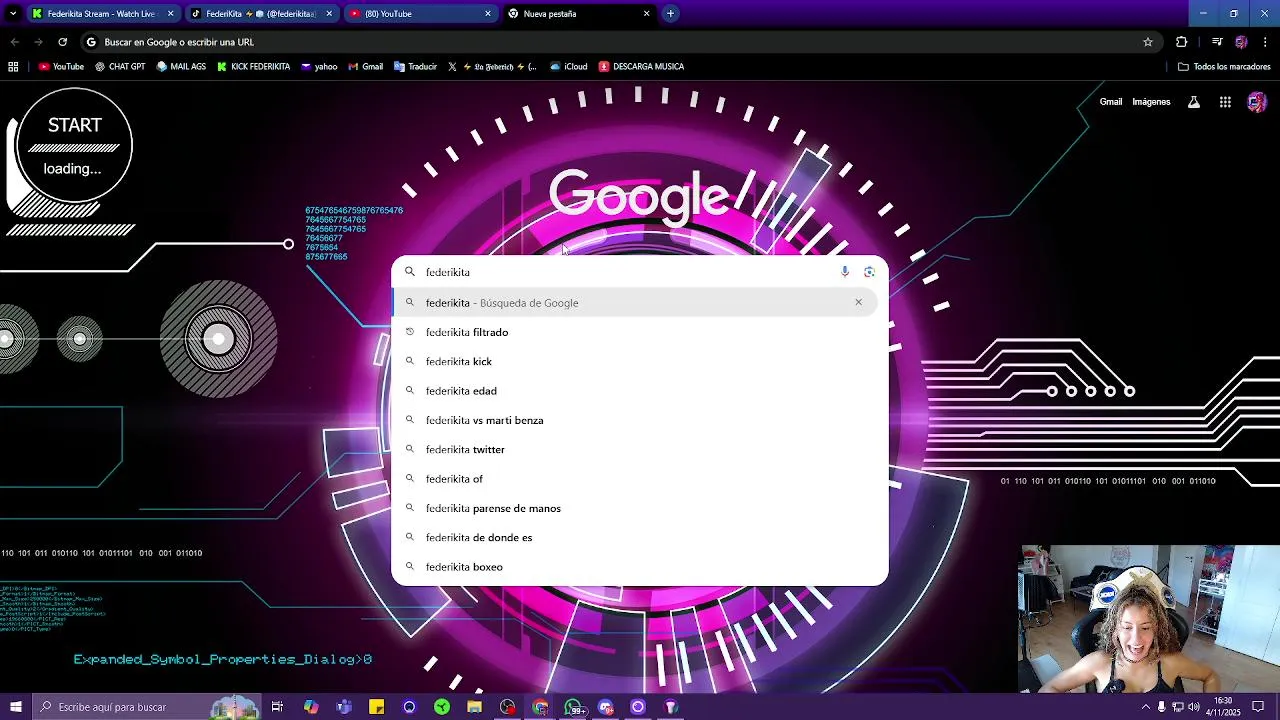1280x720 pixels.
Task: Select suggestion federikita edad
Action: tap(635, 391)
